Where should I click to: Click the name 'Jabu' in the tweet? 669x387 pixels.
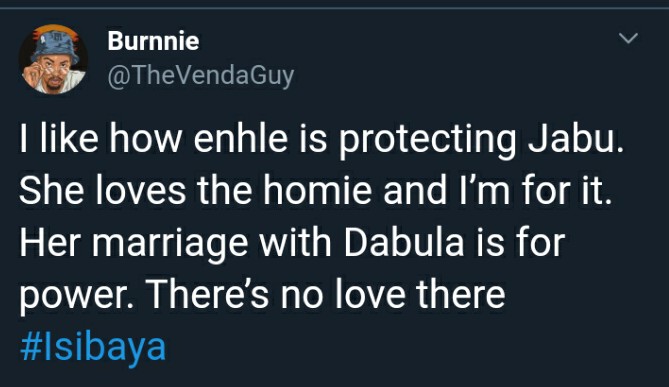[x=576, y=139]
